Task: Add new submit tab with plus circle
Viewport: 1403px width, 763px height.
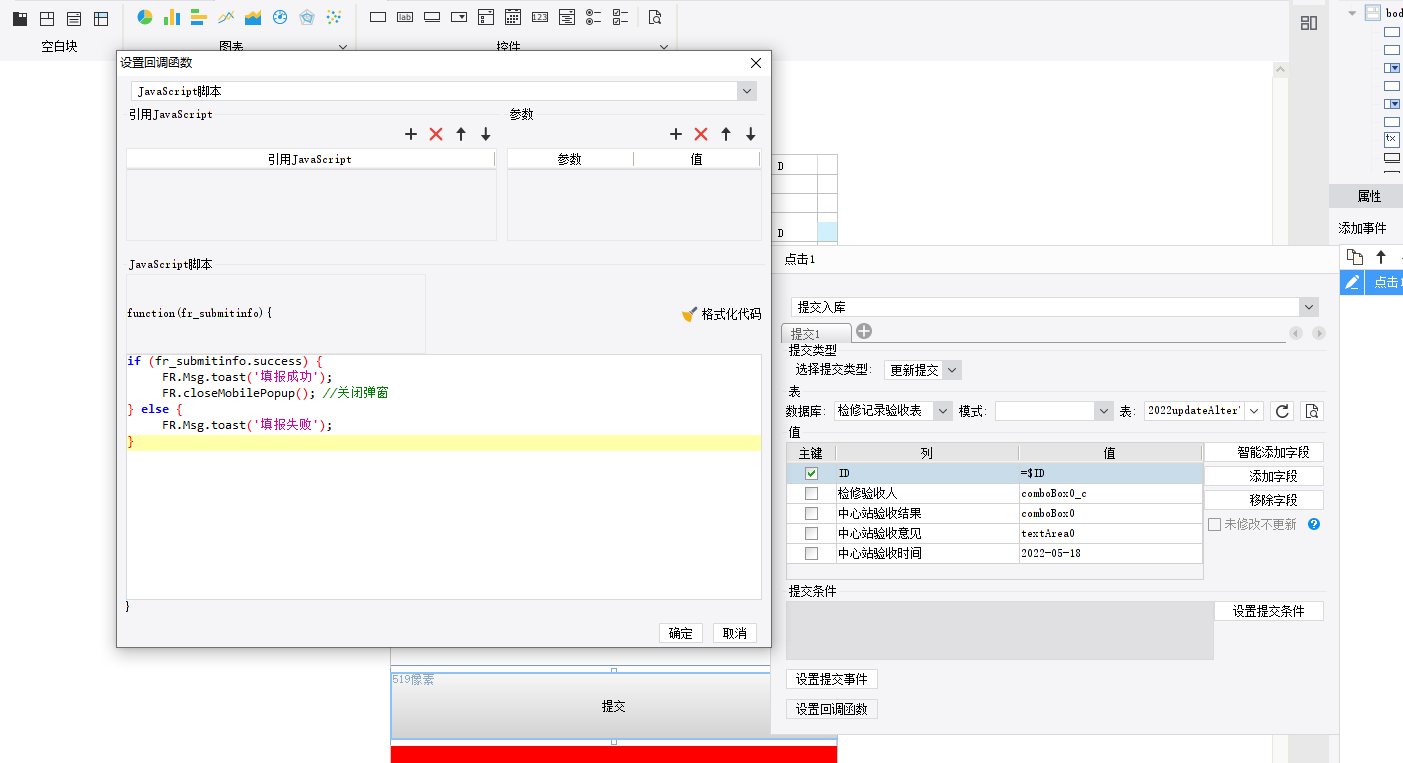Action: point(864,332)
